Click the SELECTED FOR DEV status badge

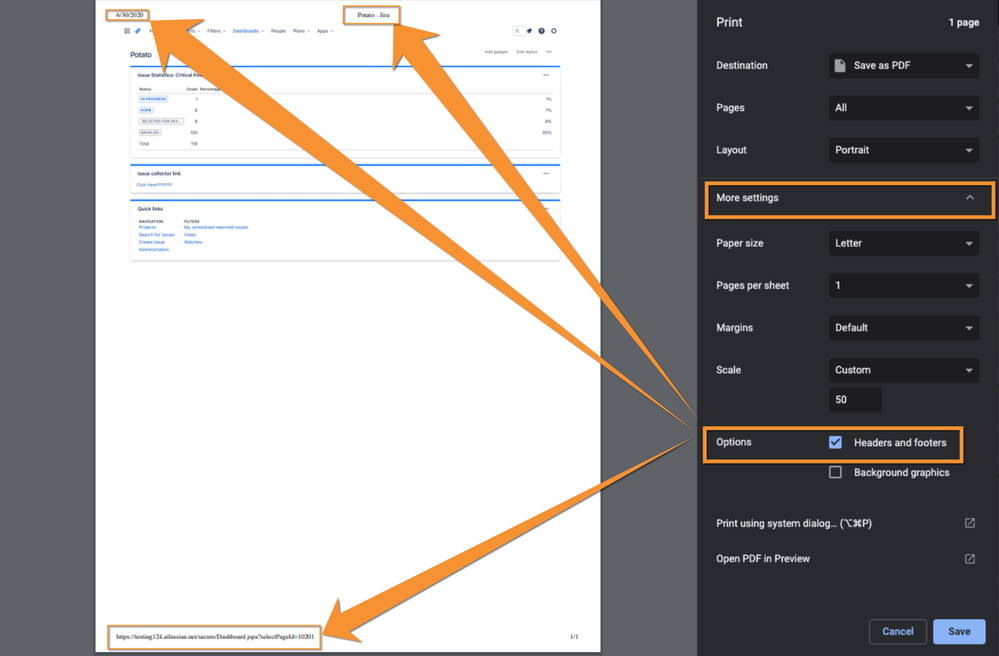[x=161, y=121]
